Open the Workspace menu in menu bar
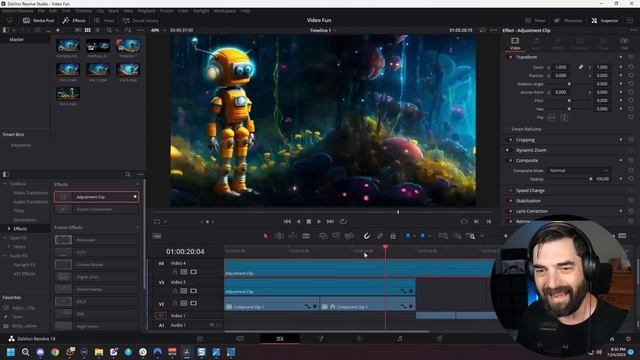 pos(224,11)
